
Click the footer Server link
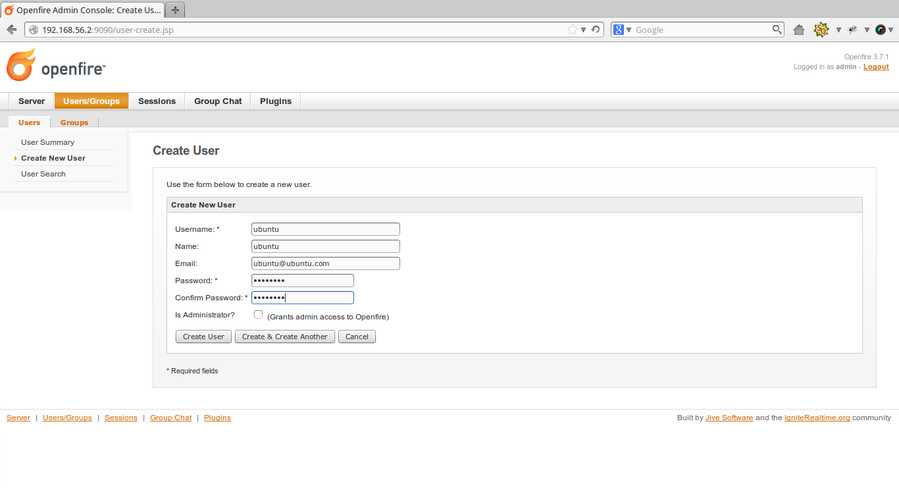click(x=18, y=418)
